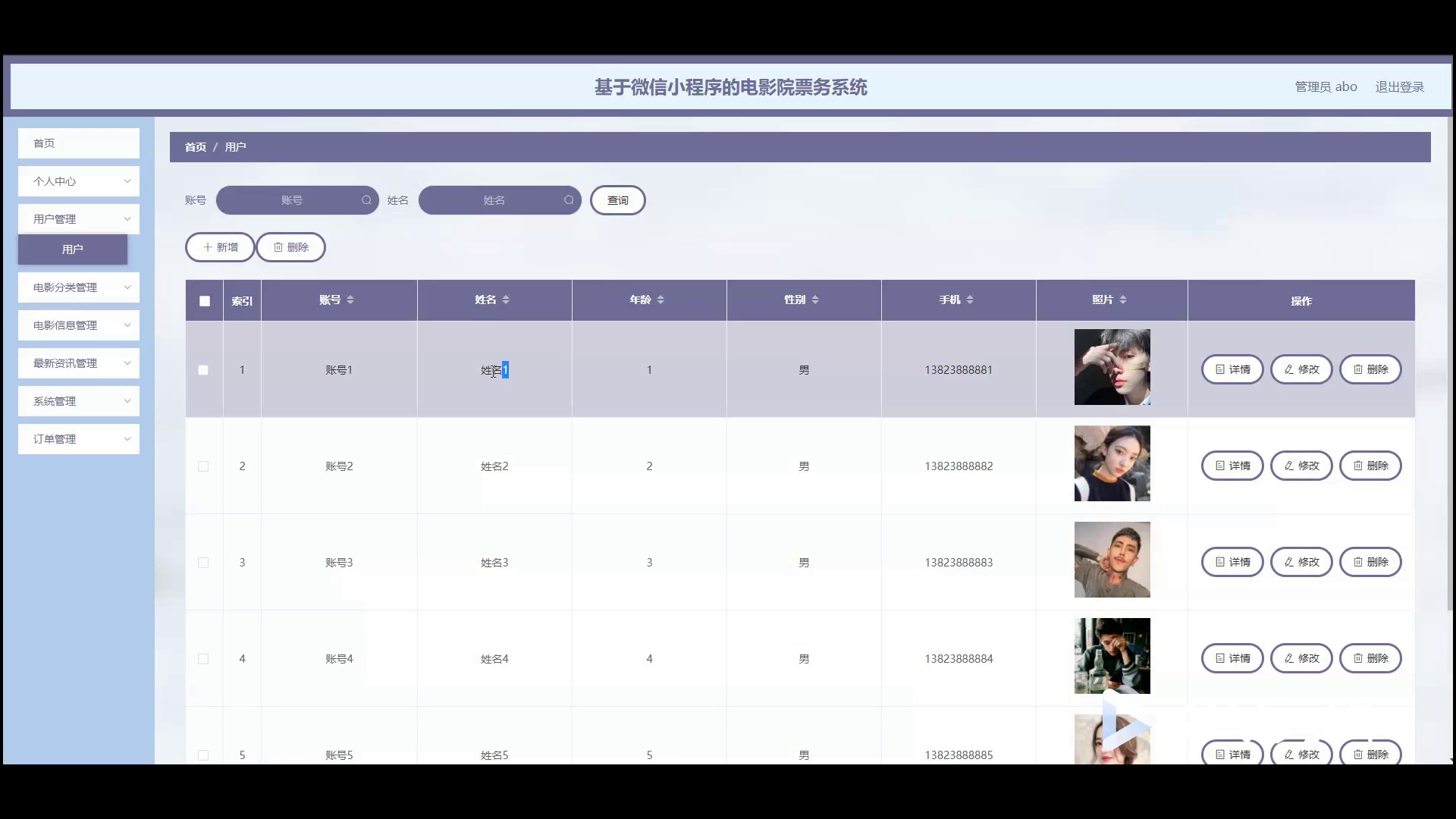The image size is (1456, 819).
Task: Sort by 姓名 column arrows
Action: point(506,300)
